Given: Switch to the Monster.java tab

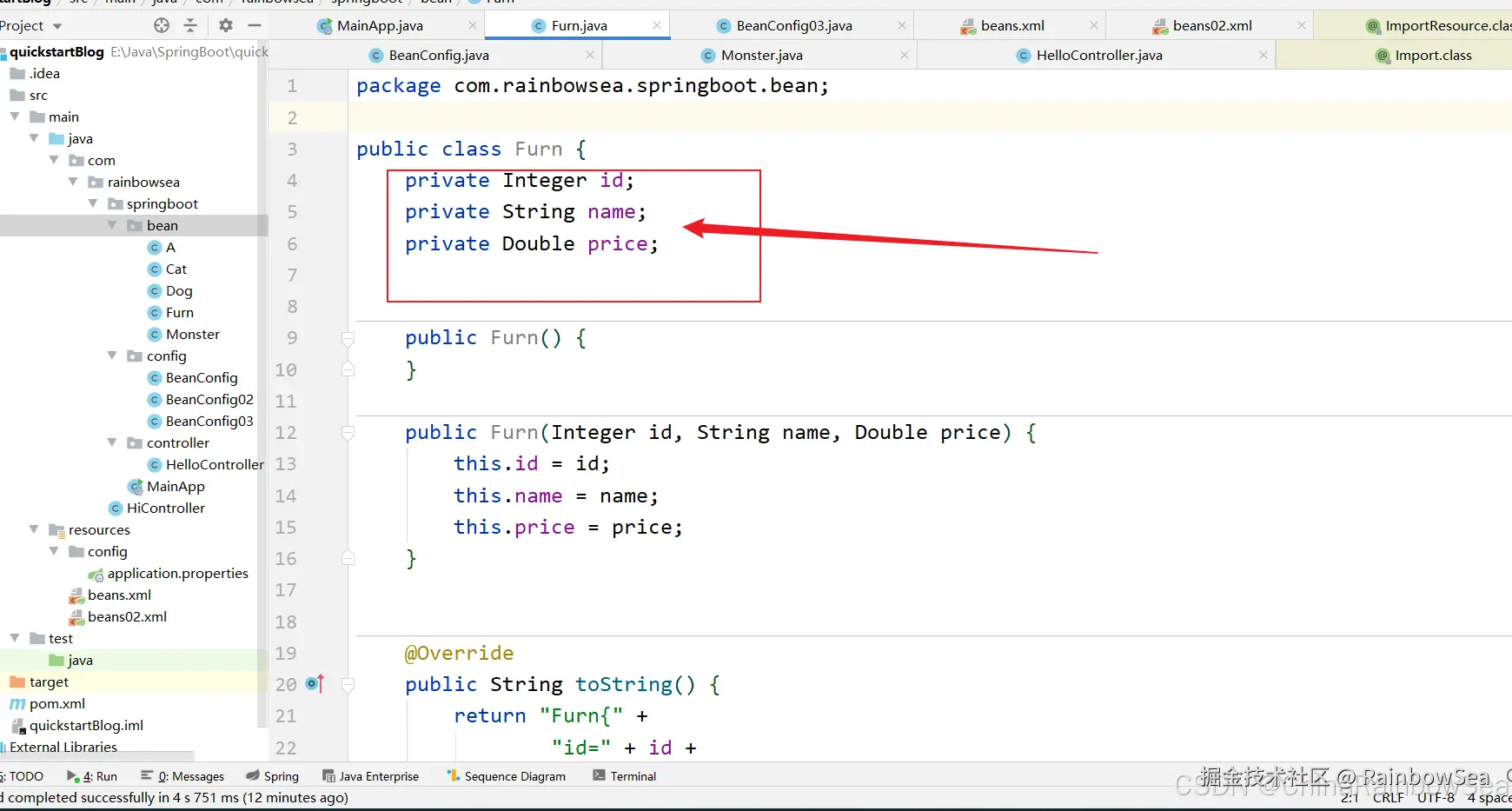Looking at the screenshot, I should pos(761,56).
